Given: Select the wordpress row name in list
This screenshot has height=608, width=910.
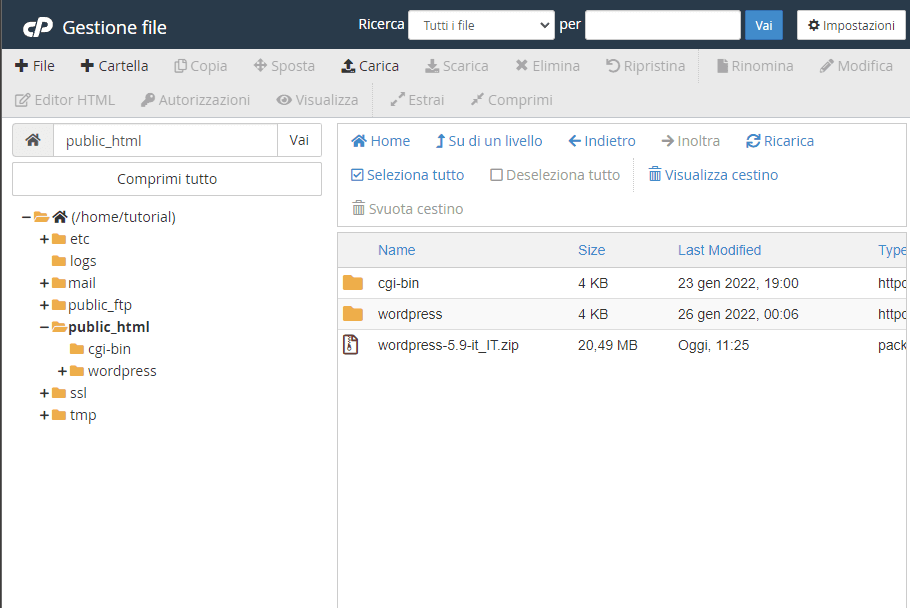Looking at the screenshot, I should click(410, 314).
